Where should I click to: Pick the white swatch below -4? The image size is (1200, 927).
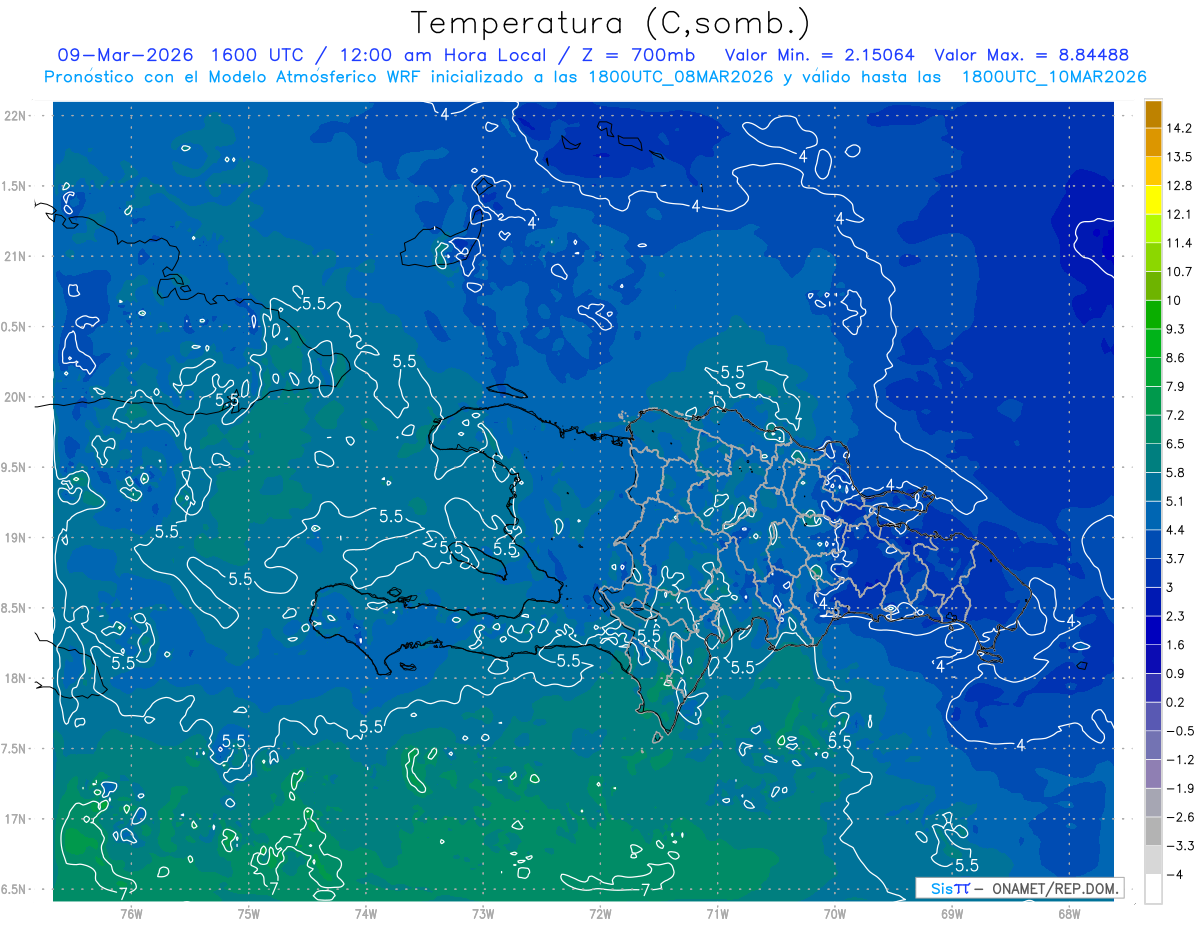1153,889
